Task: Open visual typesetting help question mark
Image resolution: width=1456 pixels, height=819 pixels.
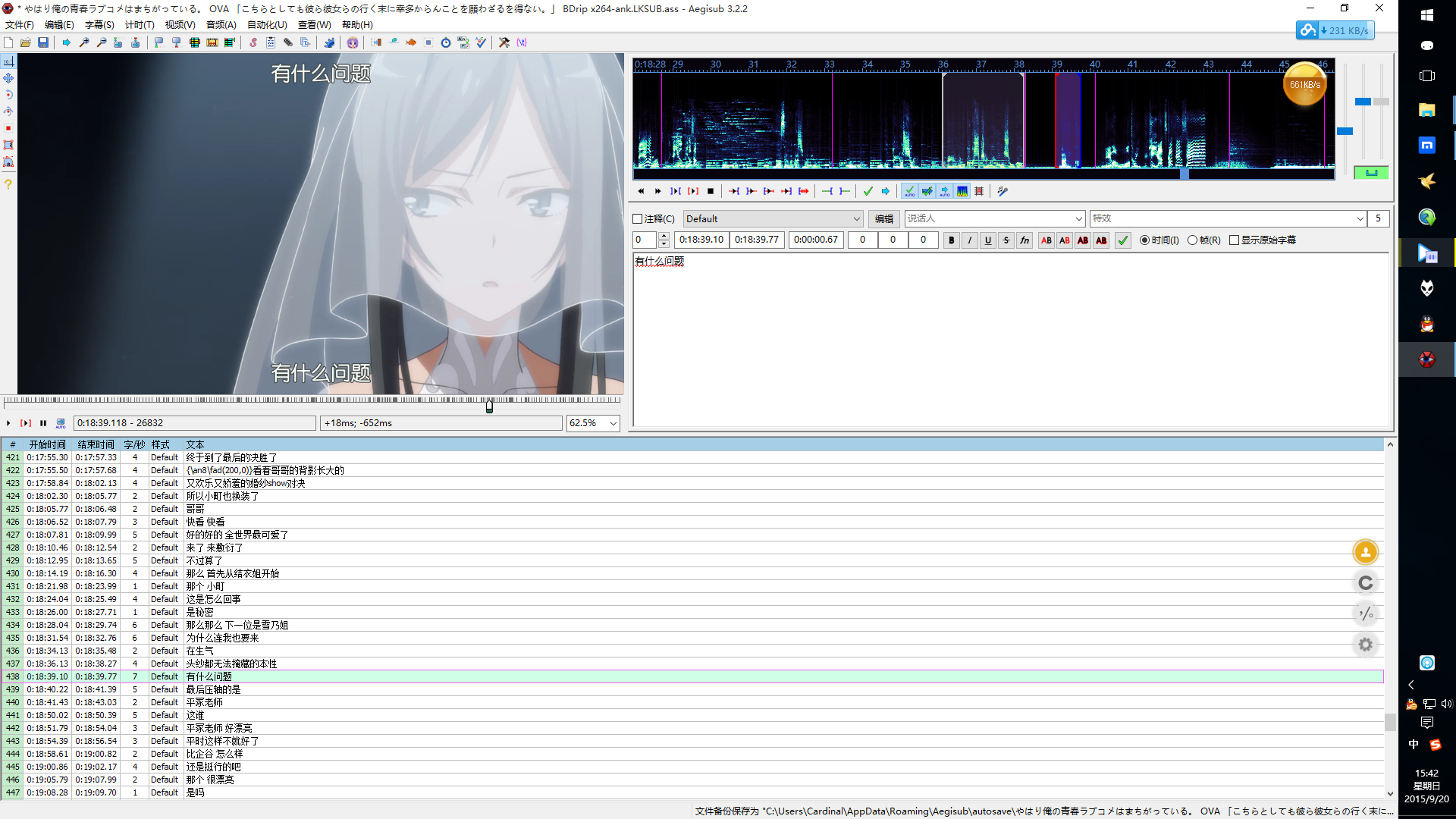Action: click(8, 184)
